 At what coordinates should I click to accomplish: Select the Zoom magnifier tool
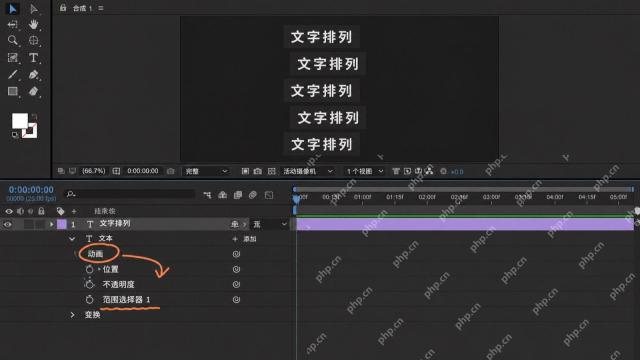point(13,40)
